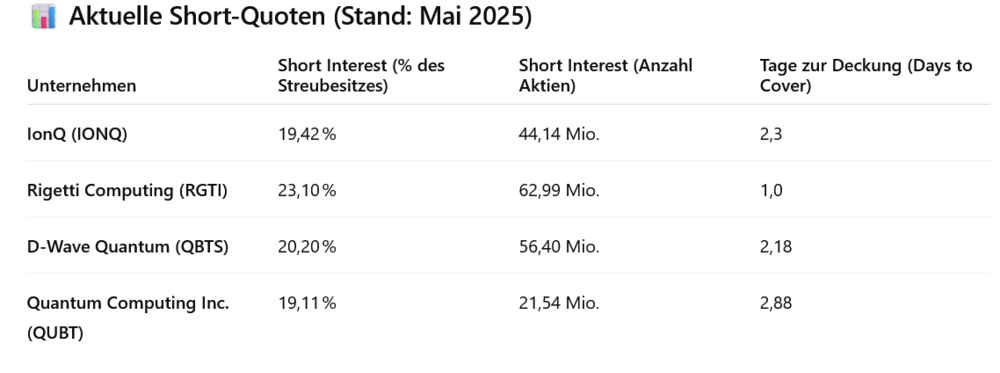1000x373 pixels.
Task: Click the Tage zur Deckung header
Action: (x=865, y=75)
